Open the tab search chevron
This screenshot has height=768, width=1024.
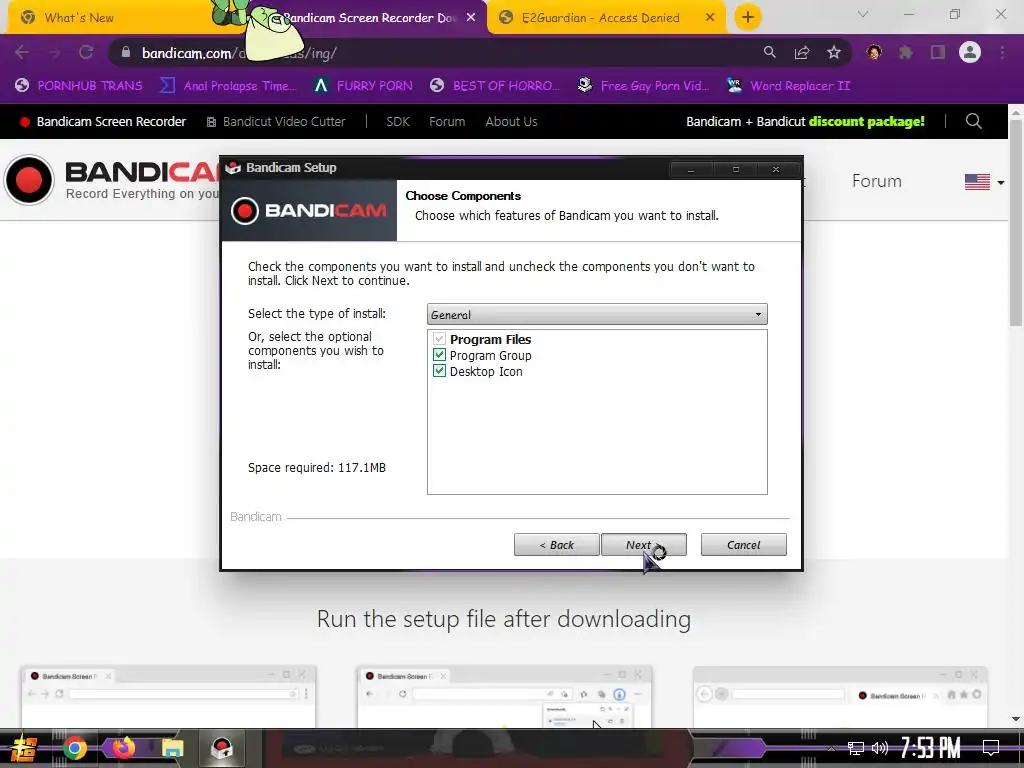pyautogui.click(x=863, y=14)
